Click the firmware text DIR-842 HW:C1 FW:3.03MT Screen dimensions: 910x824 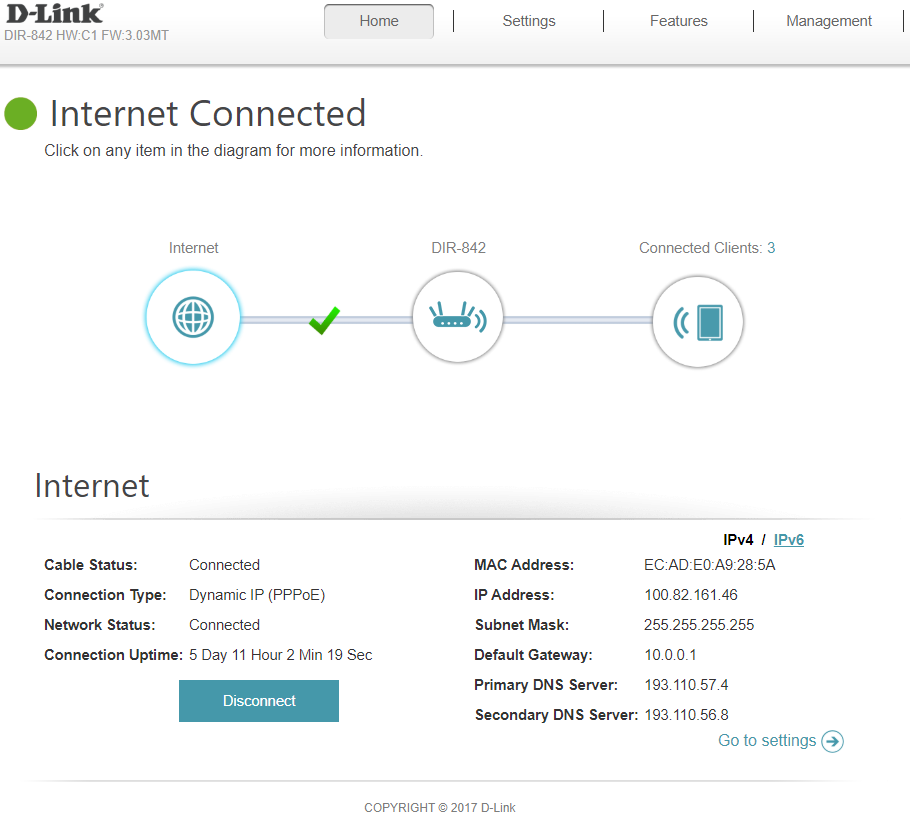(86, 35)
